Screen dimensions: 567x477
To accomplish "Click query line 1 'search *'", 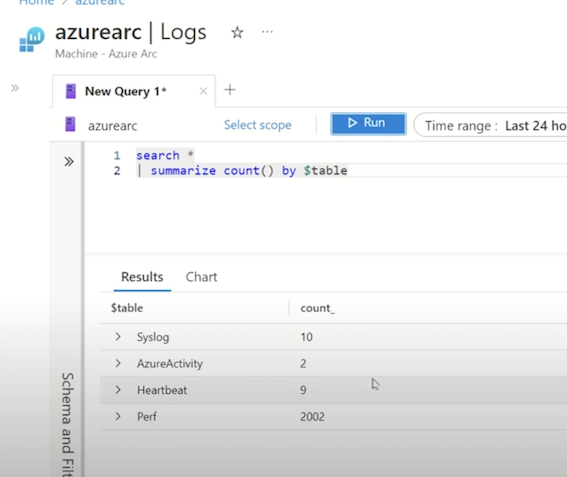I will point(165,156).
